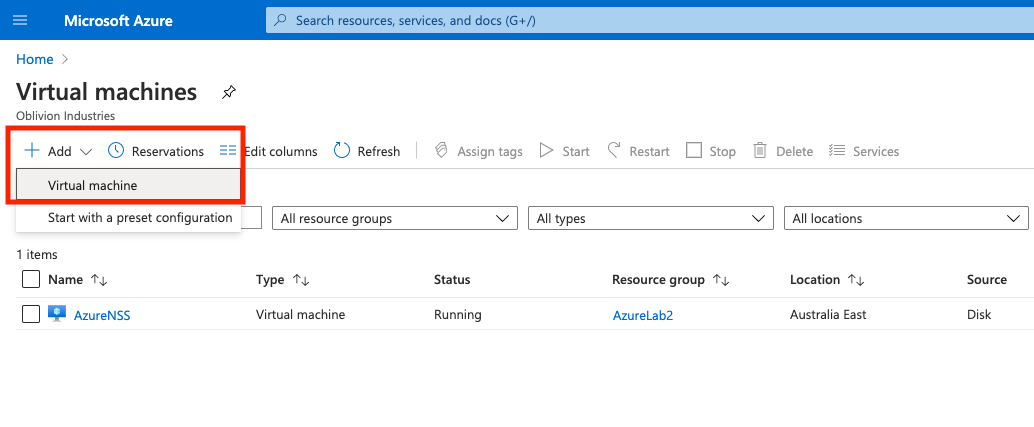The image size is (1034, 427).
Task: Click the Delete trash icon
Action: pos(760,151)
